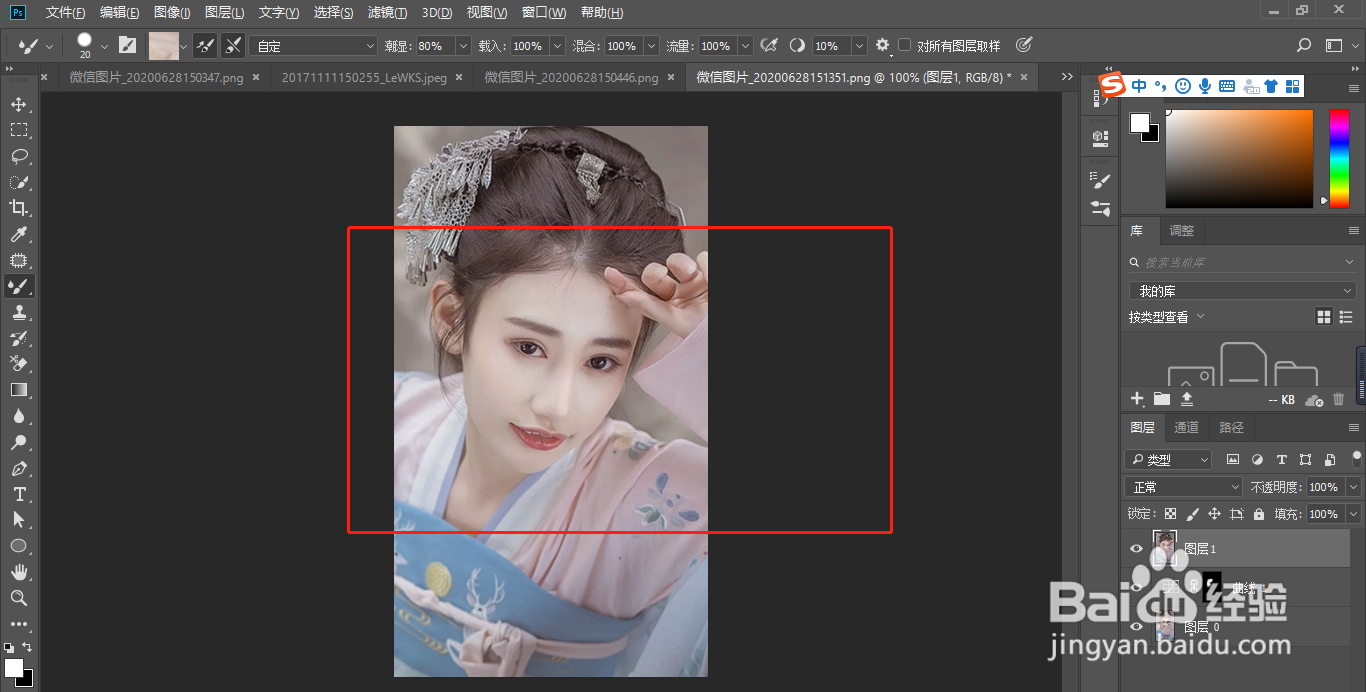Toggle clean brush after each stroke
The height and width of the screenshot is (692, 1366).
(x=233, y=45)
